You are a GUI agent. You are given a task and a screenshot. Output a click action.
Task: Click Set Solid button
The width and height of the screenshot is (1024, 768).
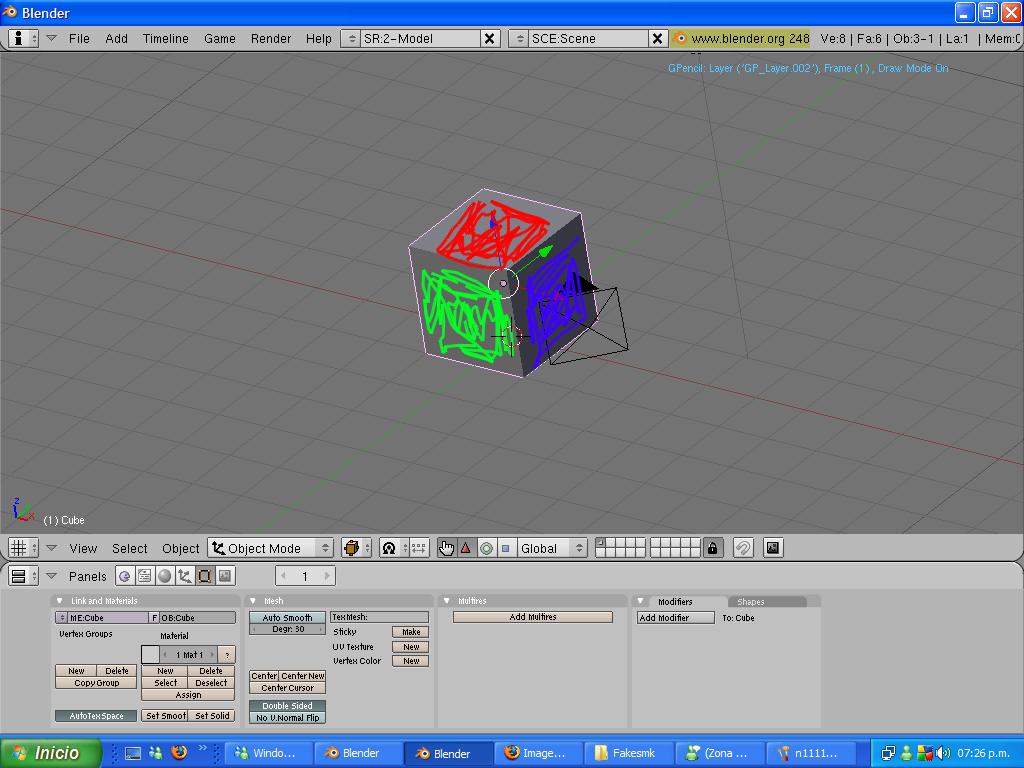pyautogui.click(x=212, y=716)
